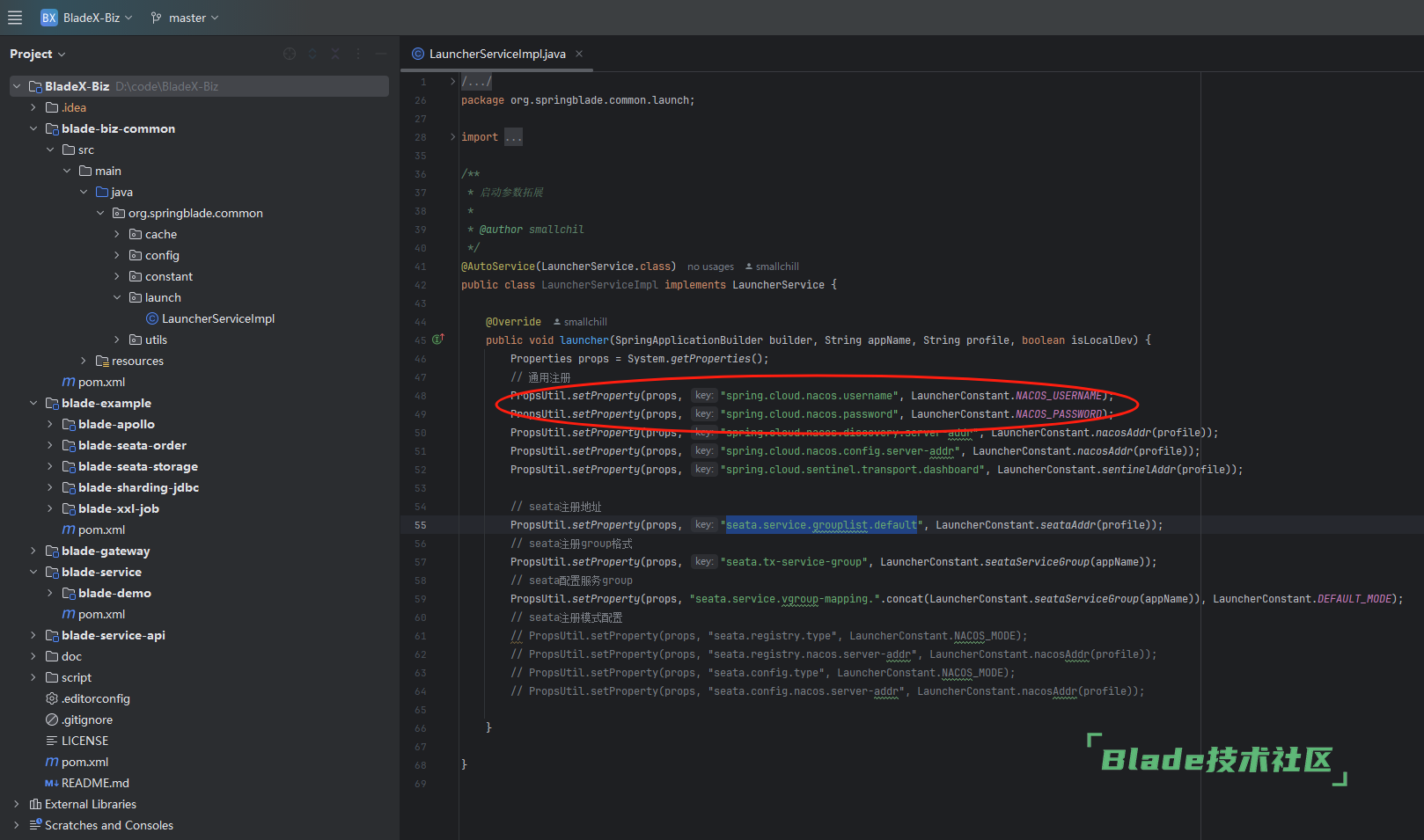This screenshot has height=840, width=1424.
Task: Click line number 55 in gutter
Action: click(421, 525)
